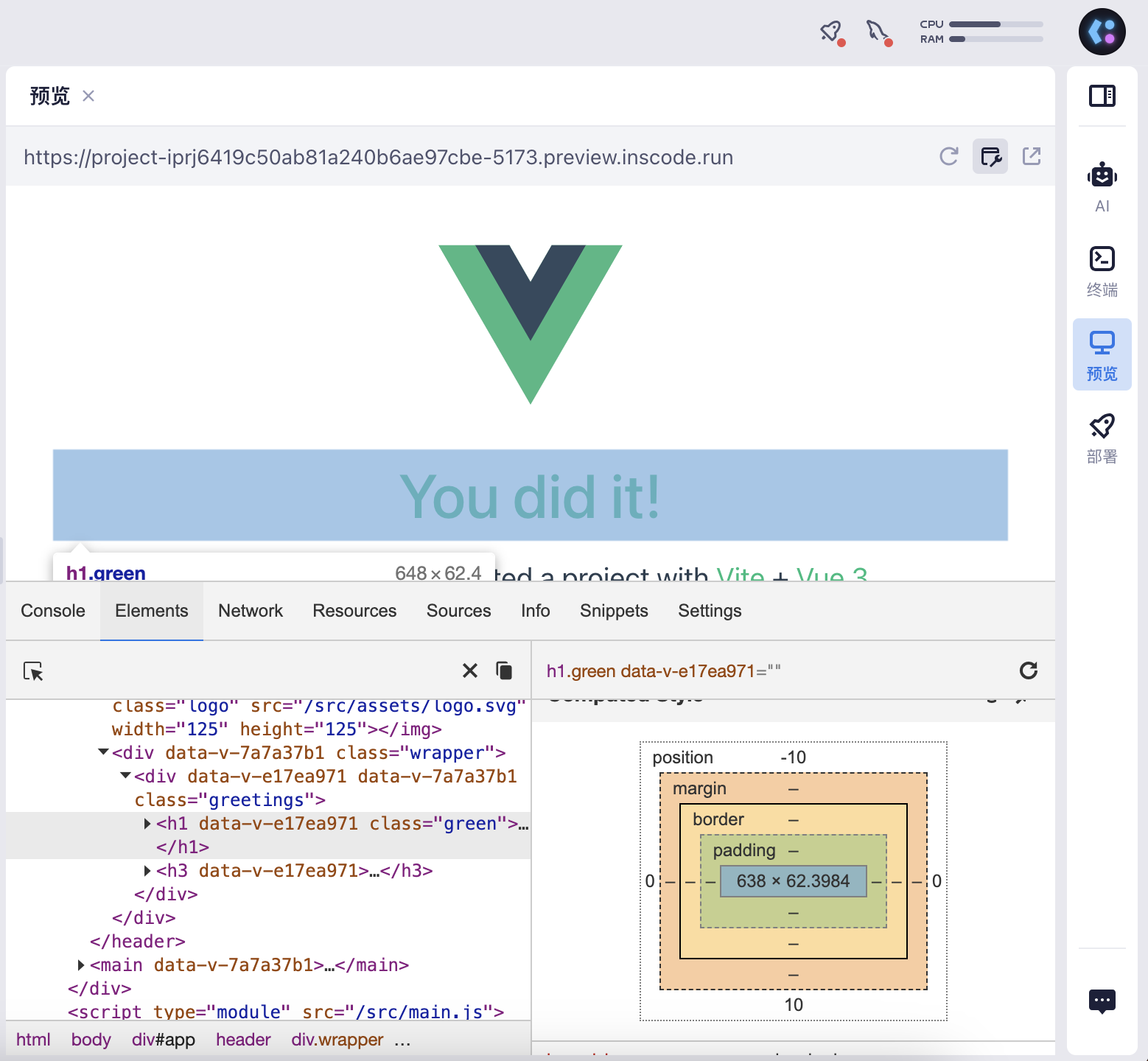Click html in the breadcrumb path
This screenshot has height=1061, width=1148.
[33, 1040]
